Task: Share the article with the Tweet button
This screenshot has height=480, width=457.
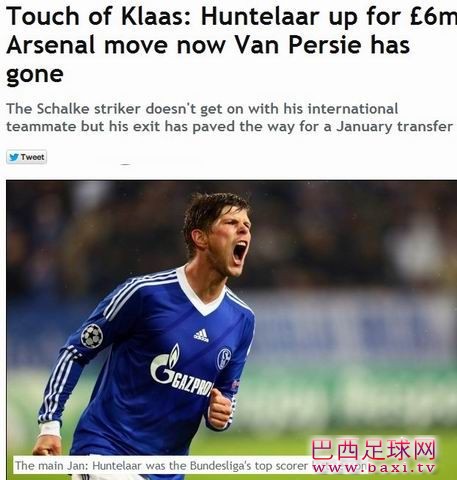Action: point(26,157)
